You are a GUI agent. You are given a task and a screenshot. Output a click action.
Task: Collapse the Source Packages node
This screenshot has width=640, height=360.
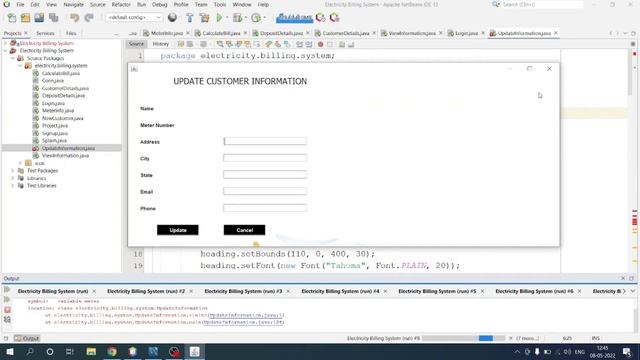[x=13, y=58]
